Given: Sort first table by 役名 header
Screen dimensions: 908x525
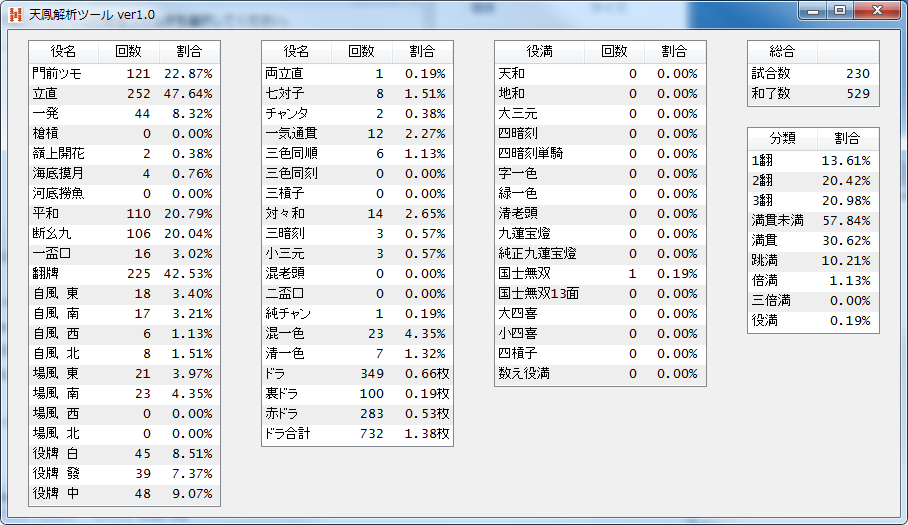Looking at the screenshot, I should (x=64, y=52).
